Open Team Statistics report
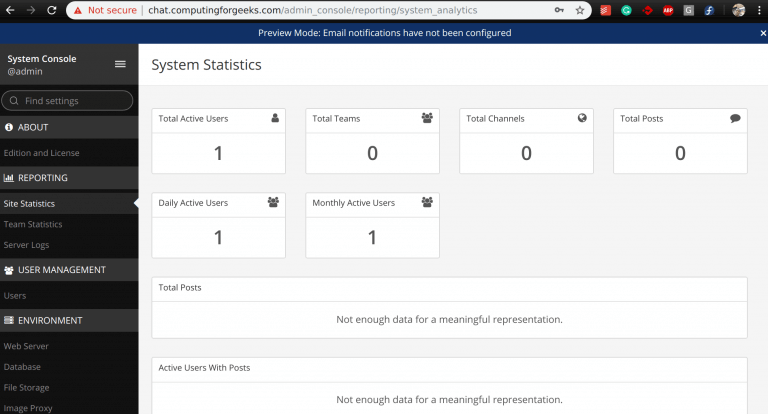The height and width of the screenshot is (414, 768). pyautogui.click(x=33, y=224)
